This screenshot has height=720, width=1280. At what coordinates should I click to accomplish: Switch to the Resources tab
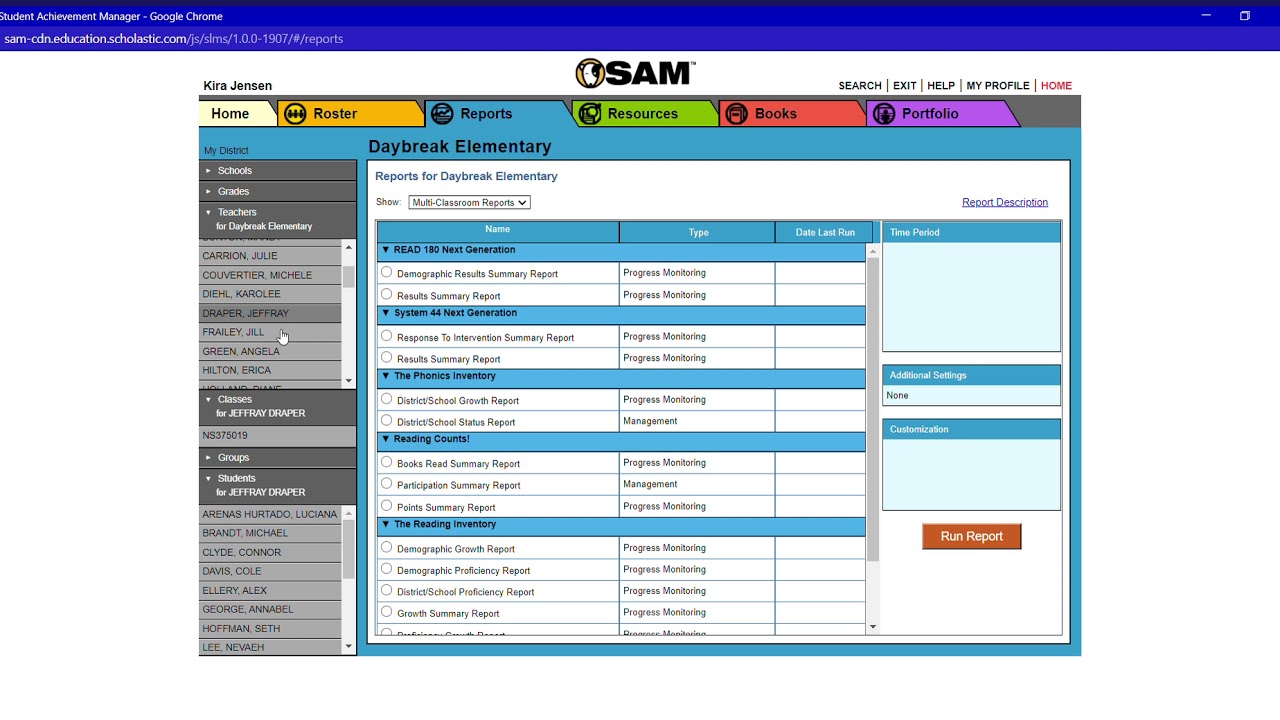[643, 114]
